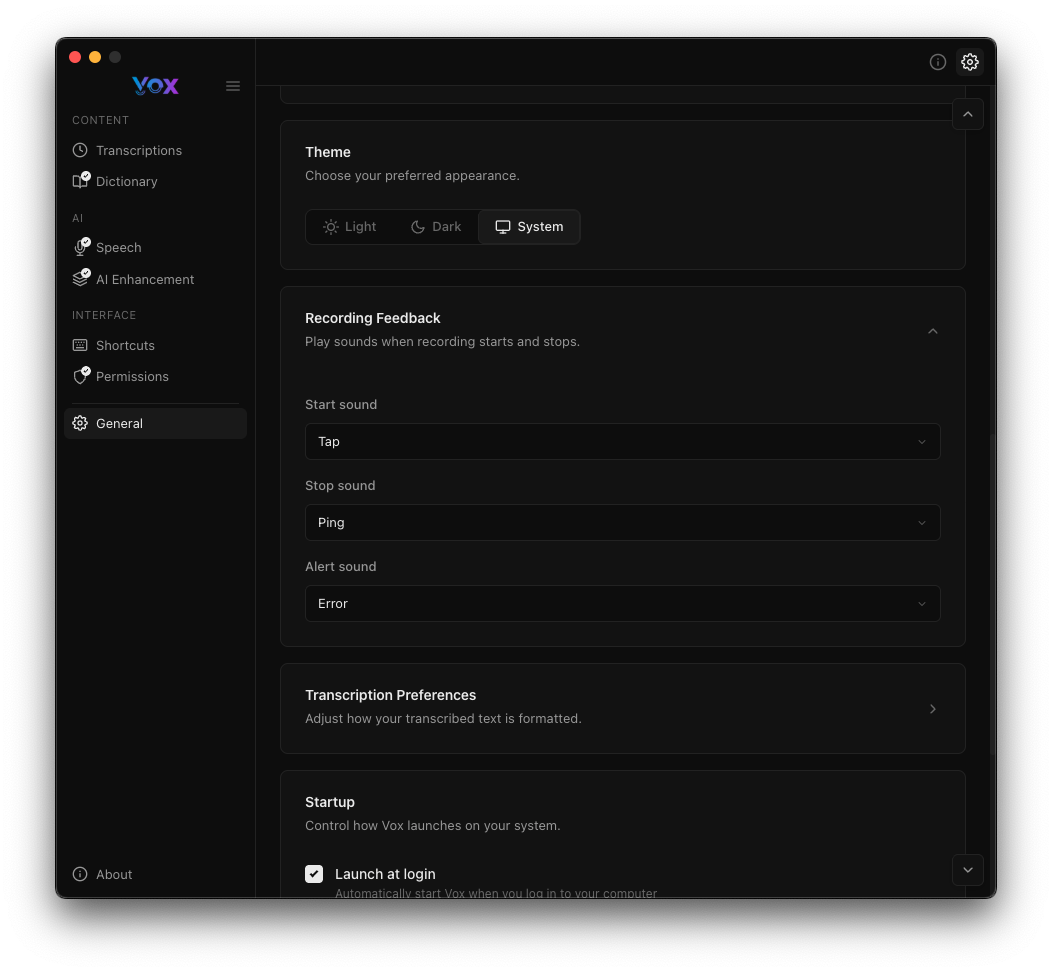Screen dimensions: 1052x972
Task: Navigate to the General settings page
Action: tap(119, 423)
